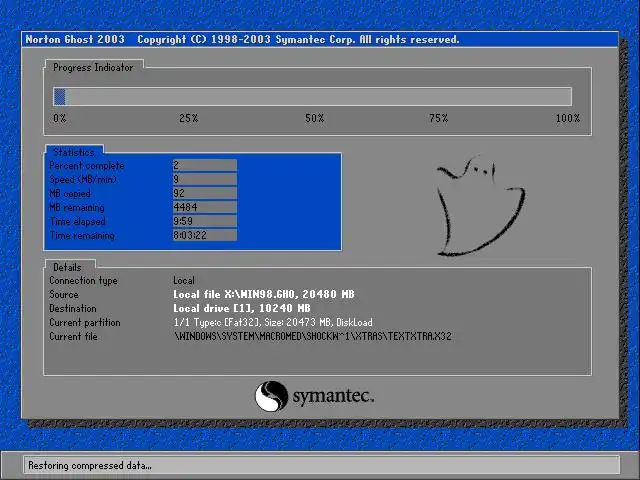This screenshot has width=640, height=480.
Task: Click the MB remaining label
Action: (x=77, y=207)
